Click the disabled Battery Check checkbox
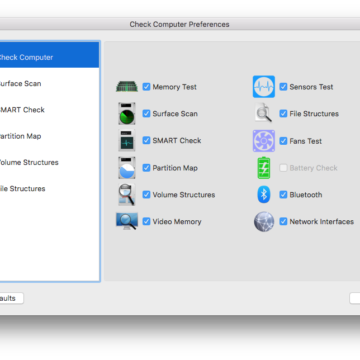The width and height of the screenshot is (360, 360). (283, 168)
